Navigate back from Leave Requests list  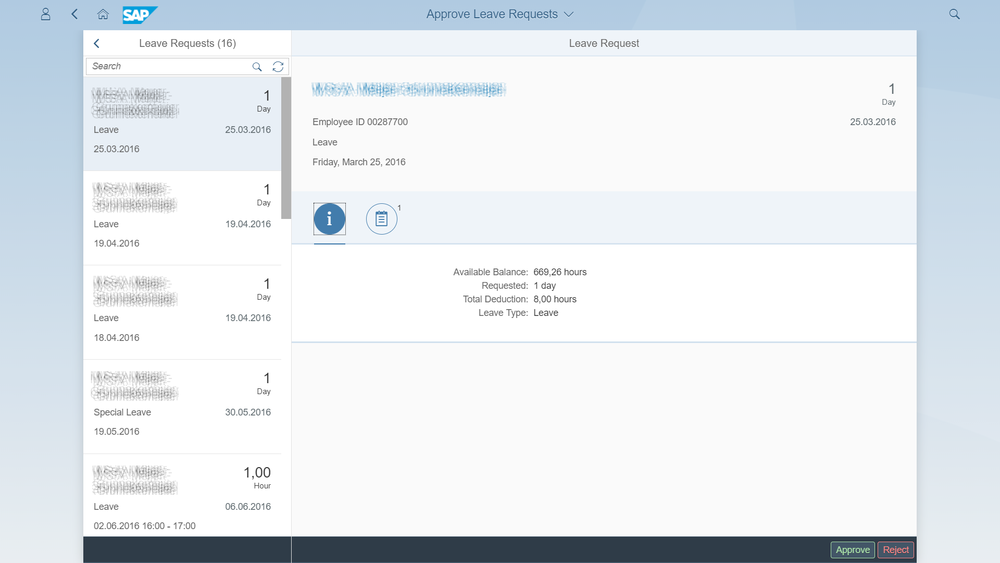pyautogui.click(x=97, y=43)
